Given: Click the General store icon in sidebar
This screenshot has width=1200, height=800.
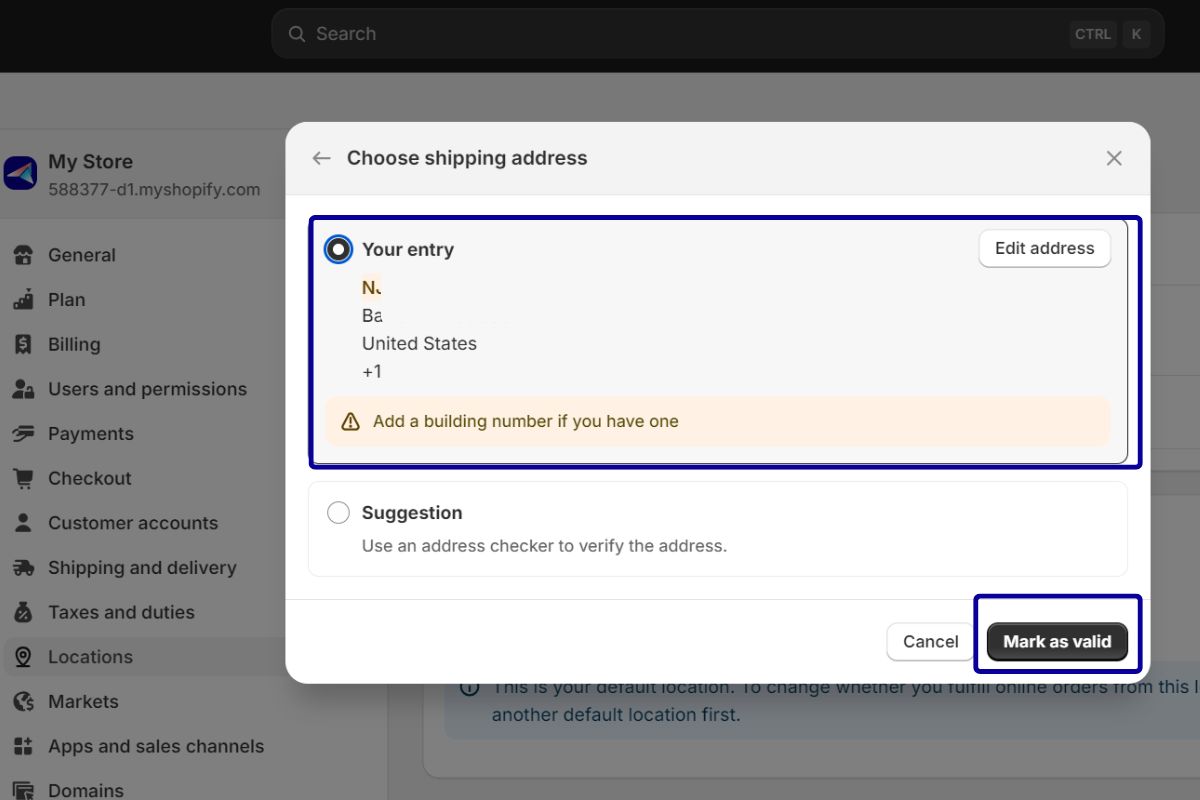Looking at the screenshot, I should coord(24,255).
